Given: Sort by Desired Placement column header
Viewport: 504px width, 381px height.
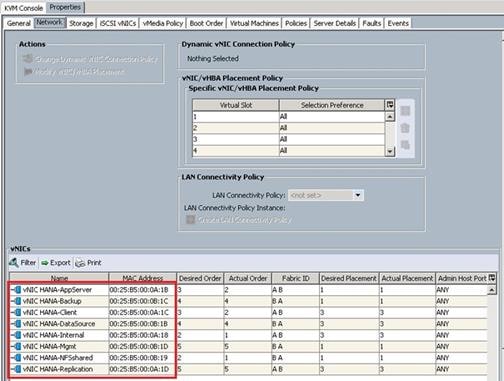Looking at the screenshot, I should tap(349, 278).
